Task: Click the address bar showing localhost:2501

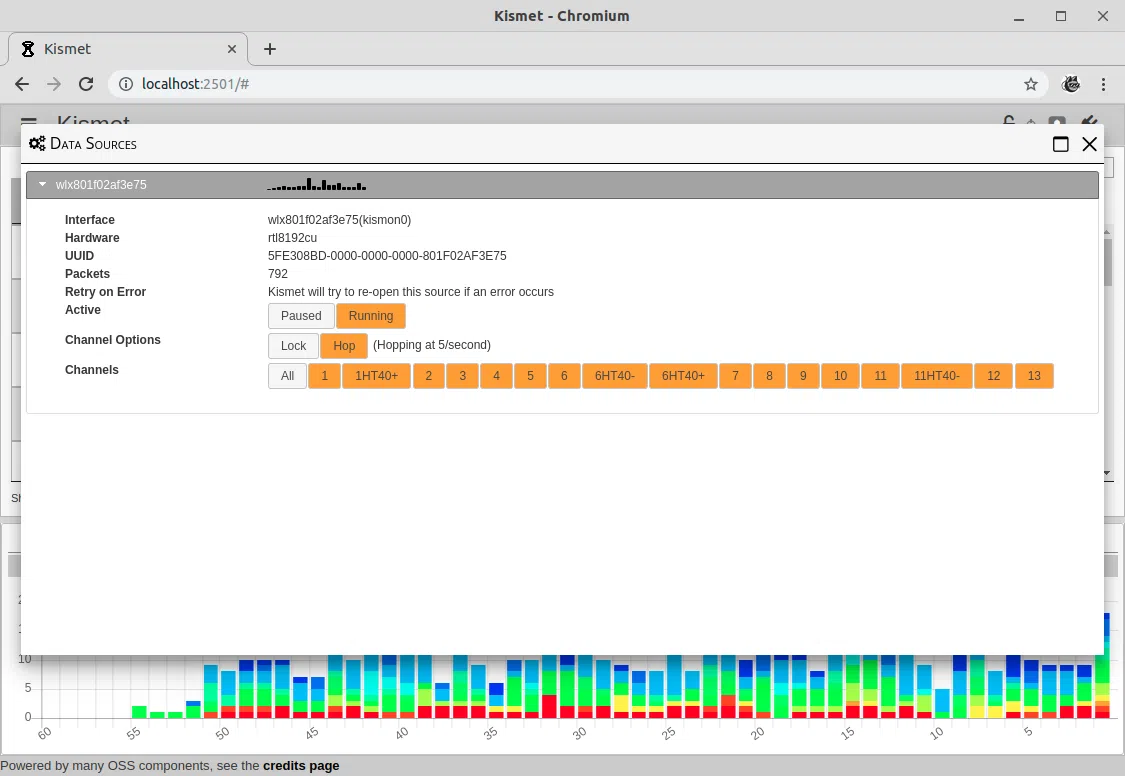Action: click(579, 84)
